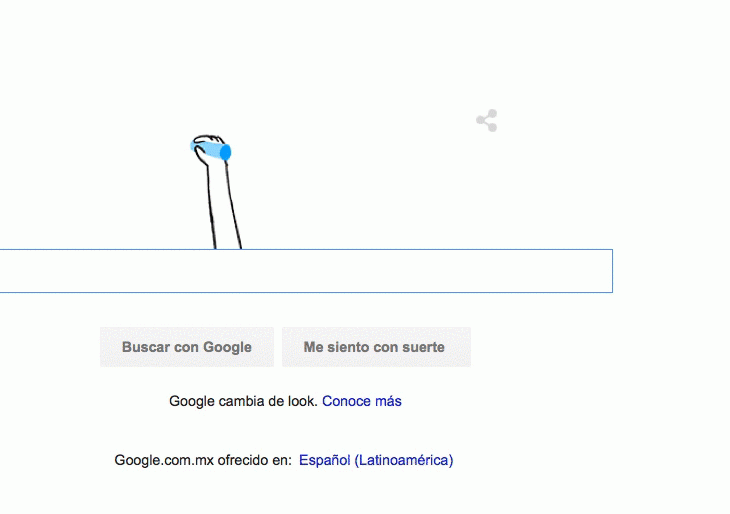Share the Google doodle

[487, 121]
